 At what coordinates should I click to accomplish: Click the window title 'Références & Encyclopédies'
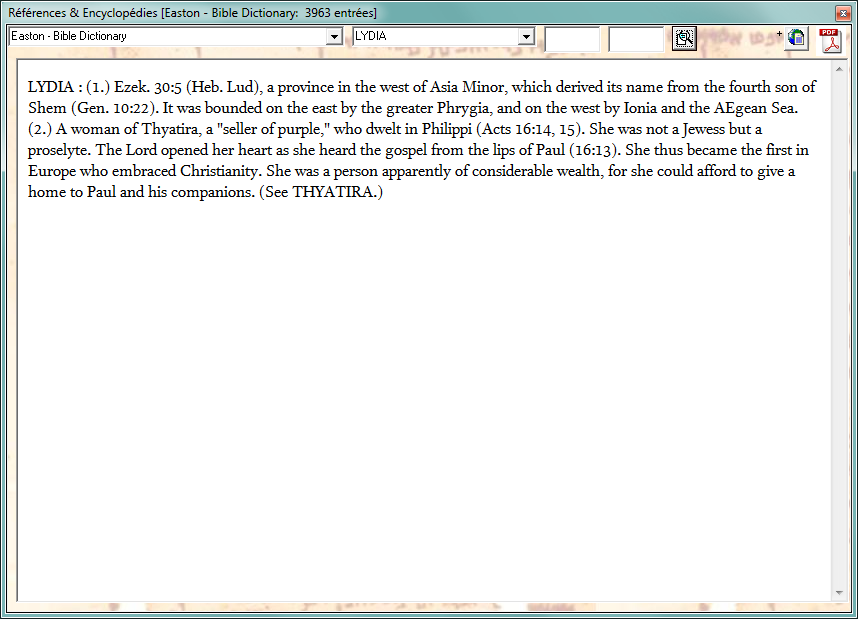click(83, 13)
